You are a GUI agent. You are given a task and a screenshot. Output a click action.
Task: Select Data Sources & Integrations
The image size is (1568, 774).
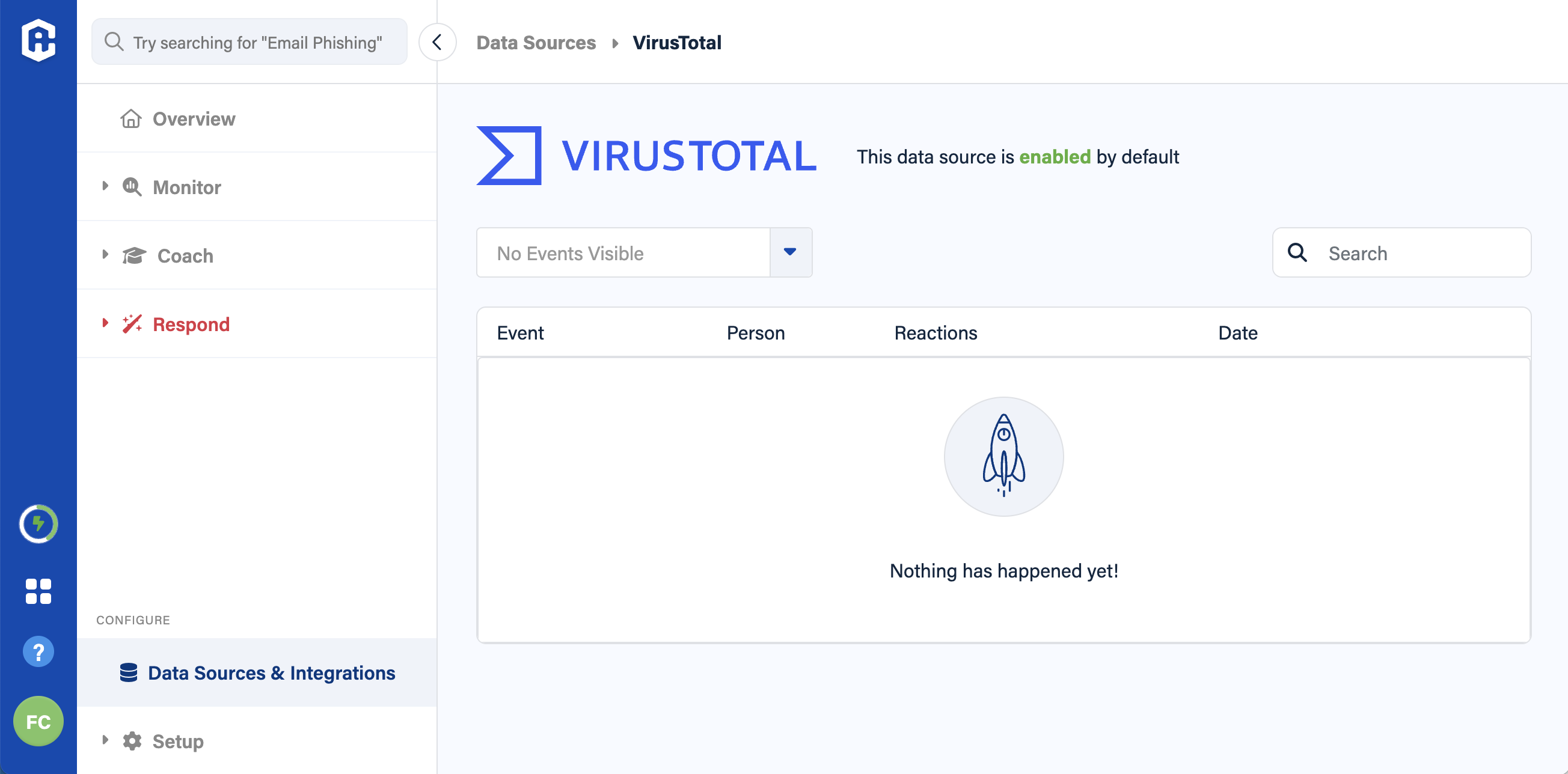[257, 672]
